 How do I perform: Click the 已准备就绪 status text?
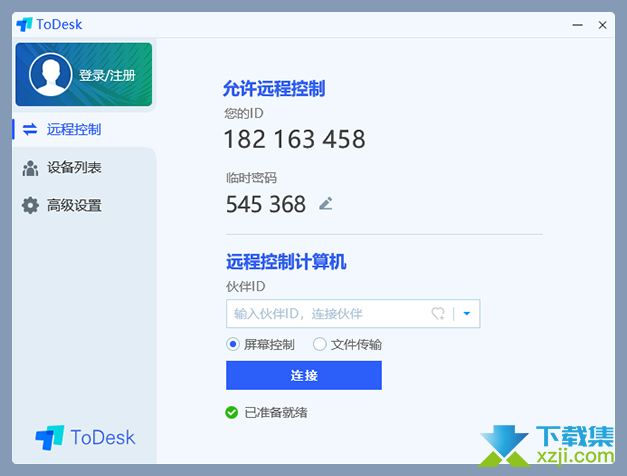tap(276, 412)
